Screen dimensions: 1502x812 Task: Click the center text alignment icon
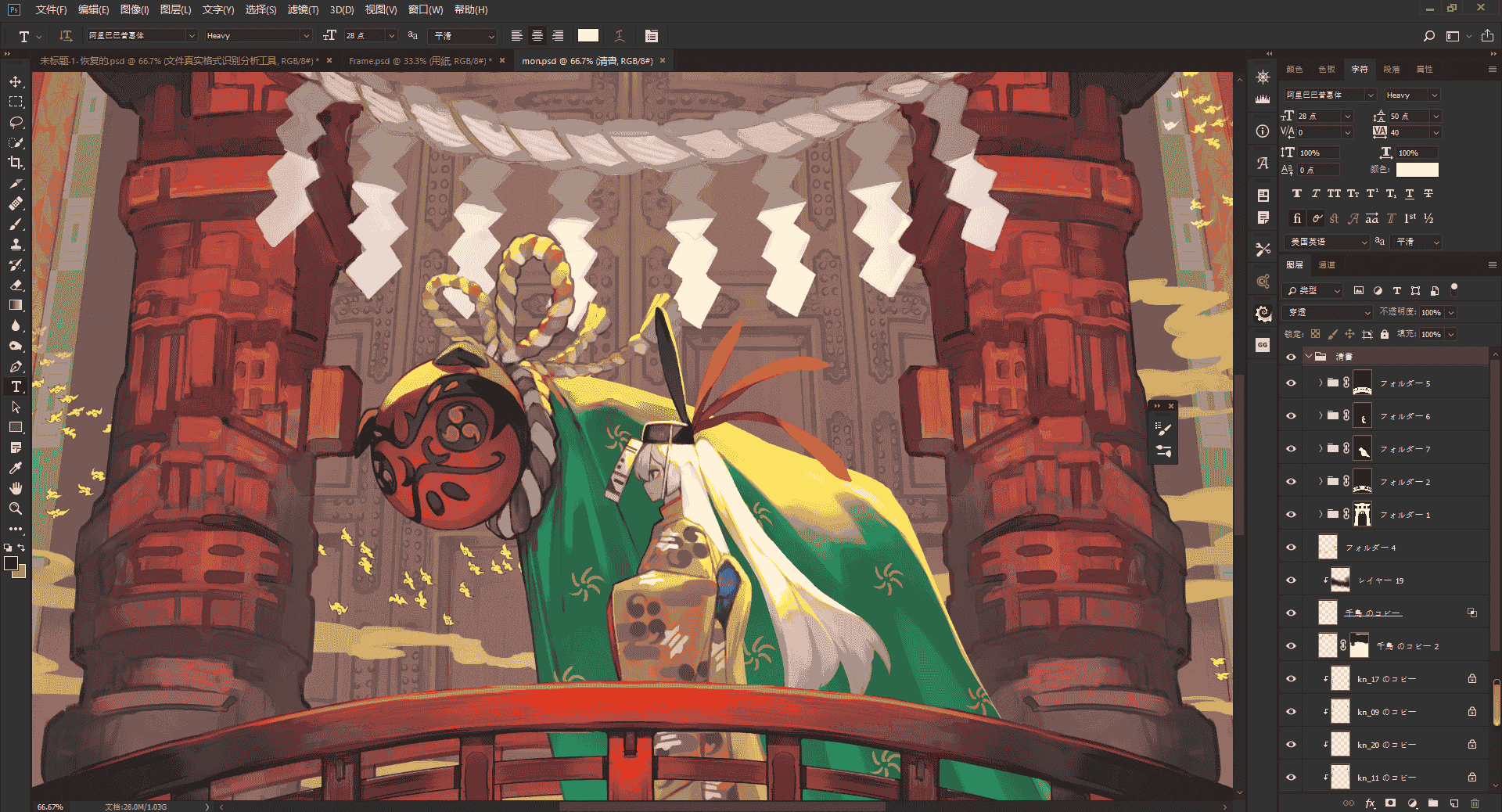(537, 36)
